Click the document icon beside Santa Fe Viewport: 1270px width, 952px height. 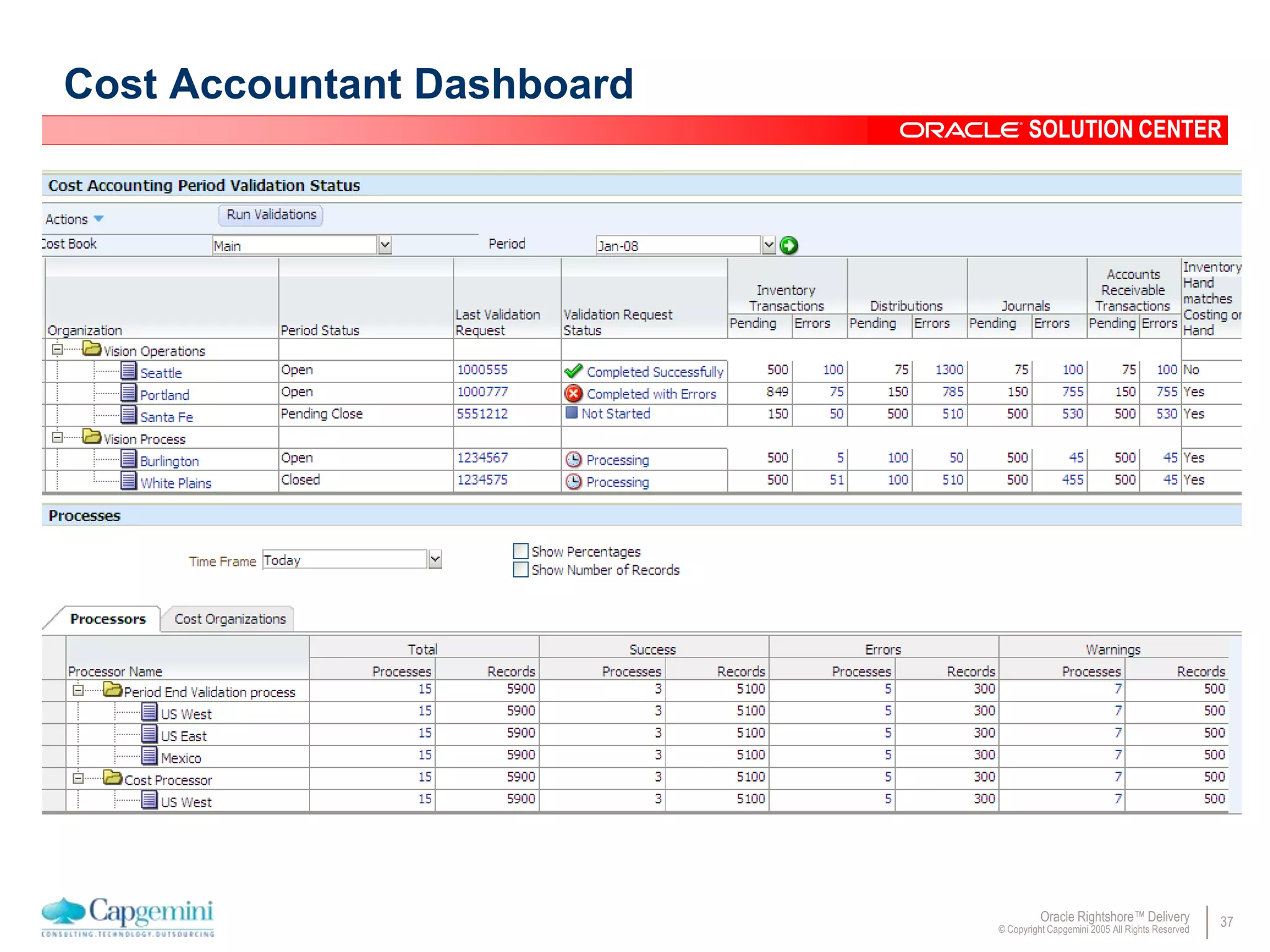(128, 414)
